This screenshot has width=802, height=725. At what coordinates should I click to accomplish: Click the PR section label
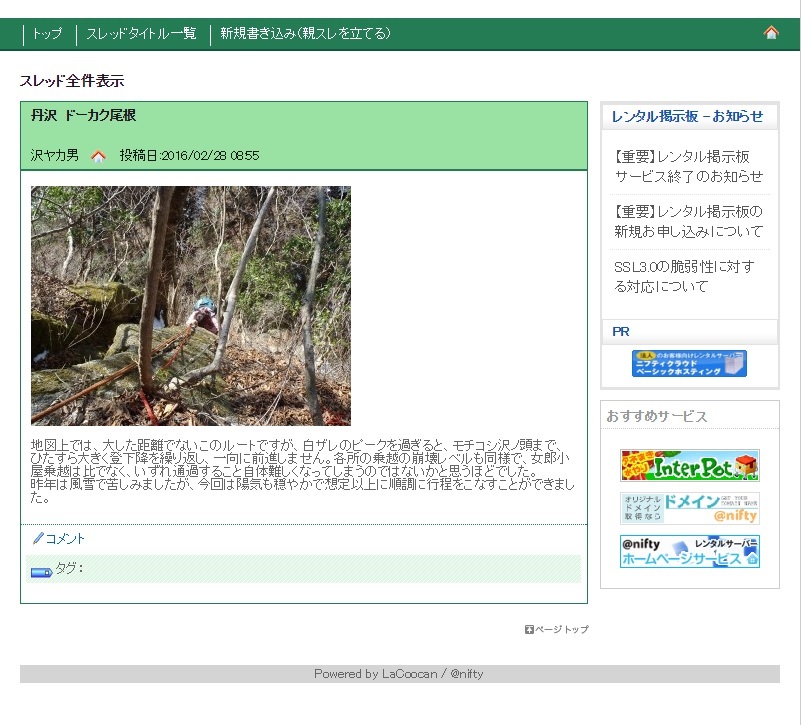[620, 332]
